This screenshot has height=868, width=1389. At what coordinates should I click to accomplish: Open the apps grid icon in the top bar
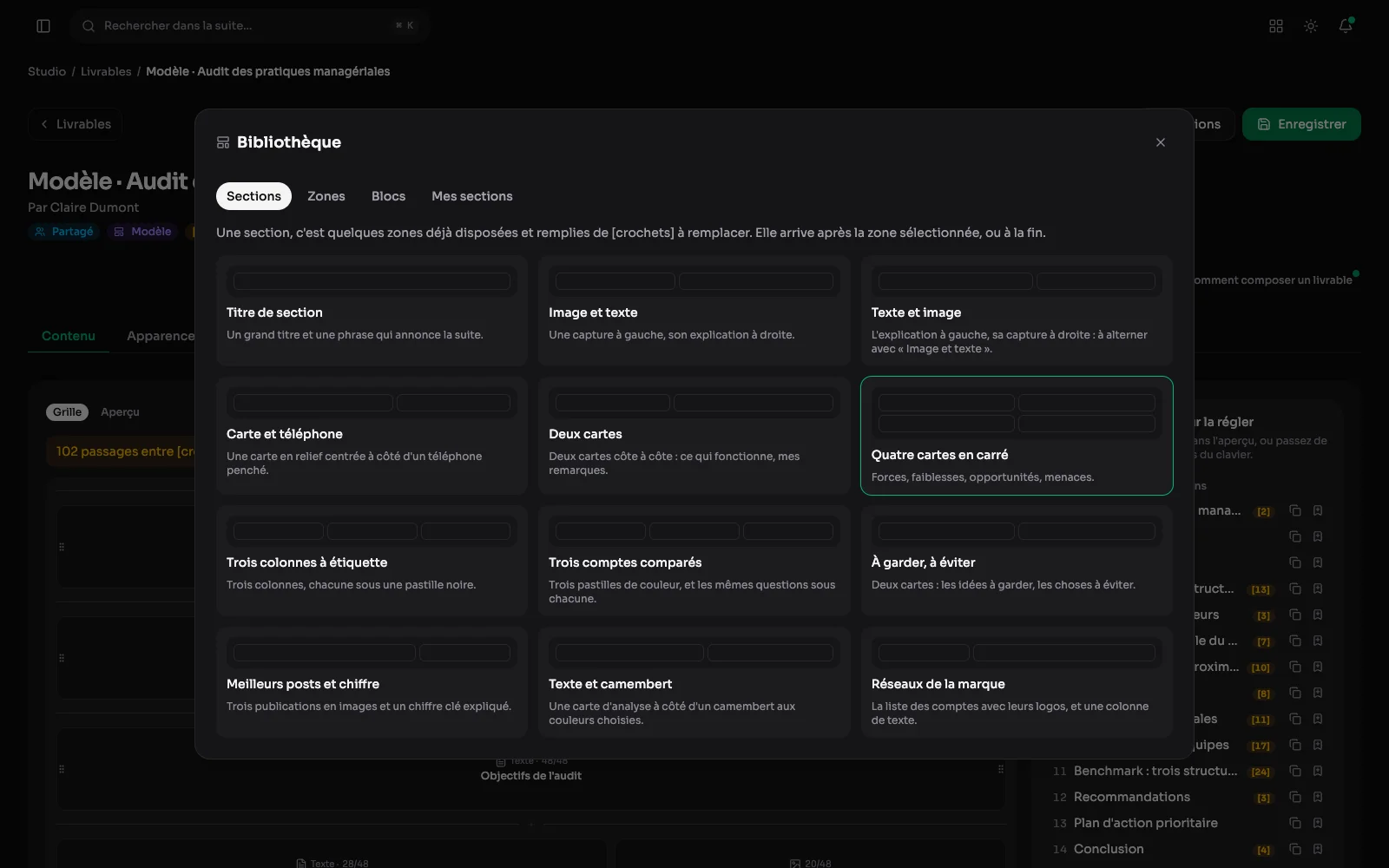pyautogui.click(x=1276, y=26)
